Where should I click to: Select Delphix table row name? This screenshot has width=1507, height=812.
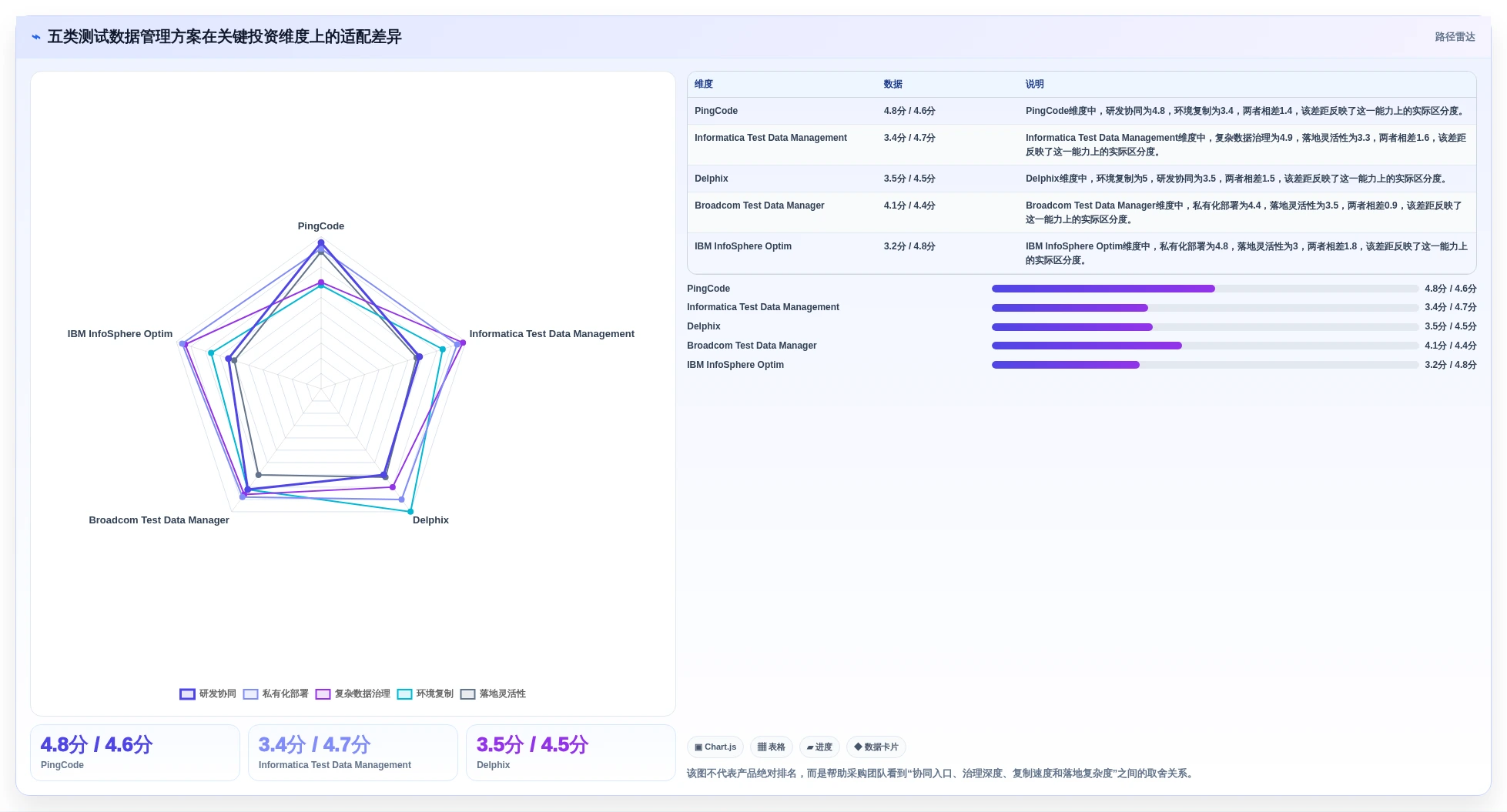(x=712, y=179)
